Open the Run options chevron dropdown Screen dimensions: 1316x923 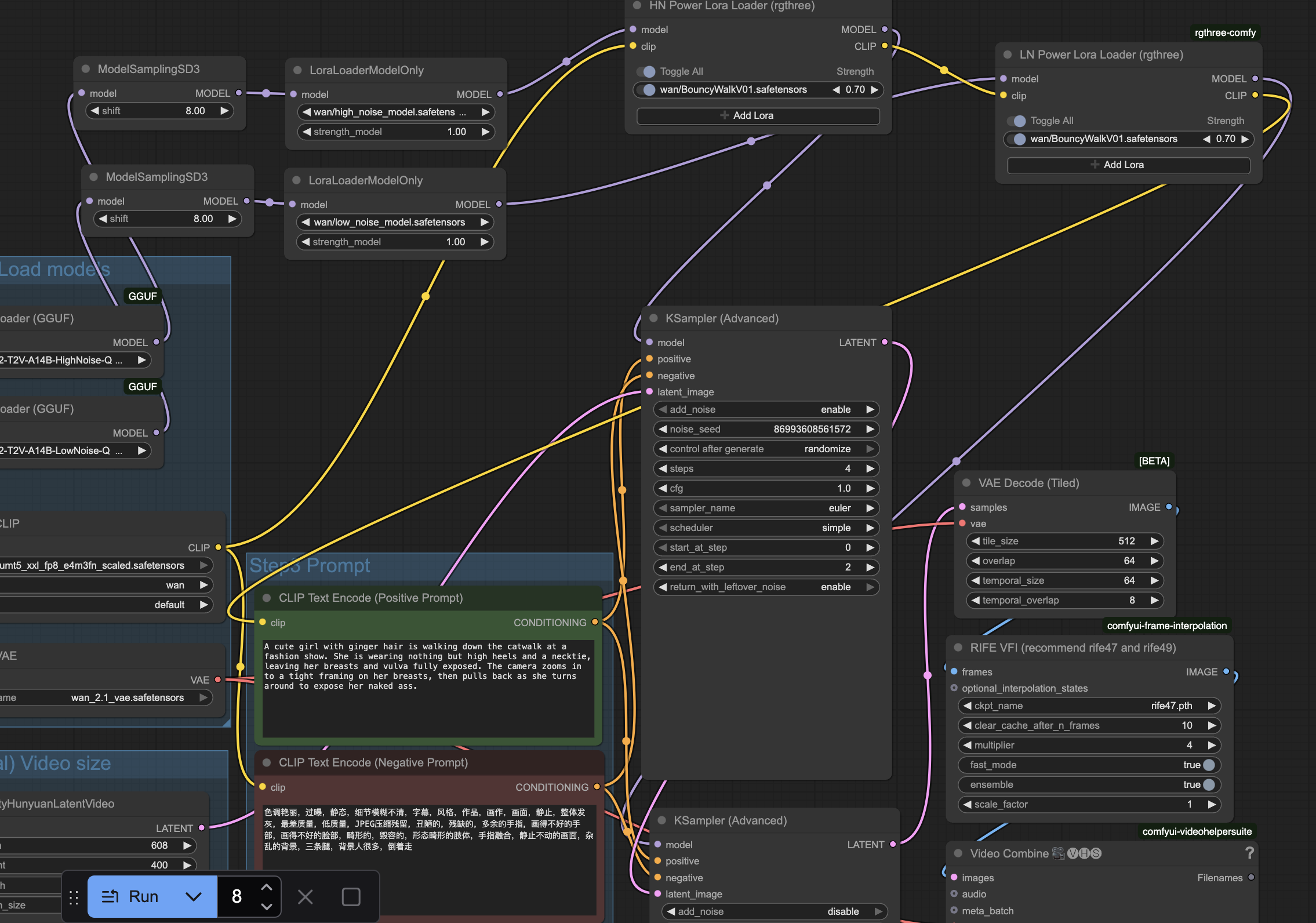[194, 896]
